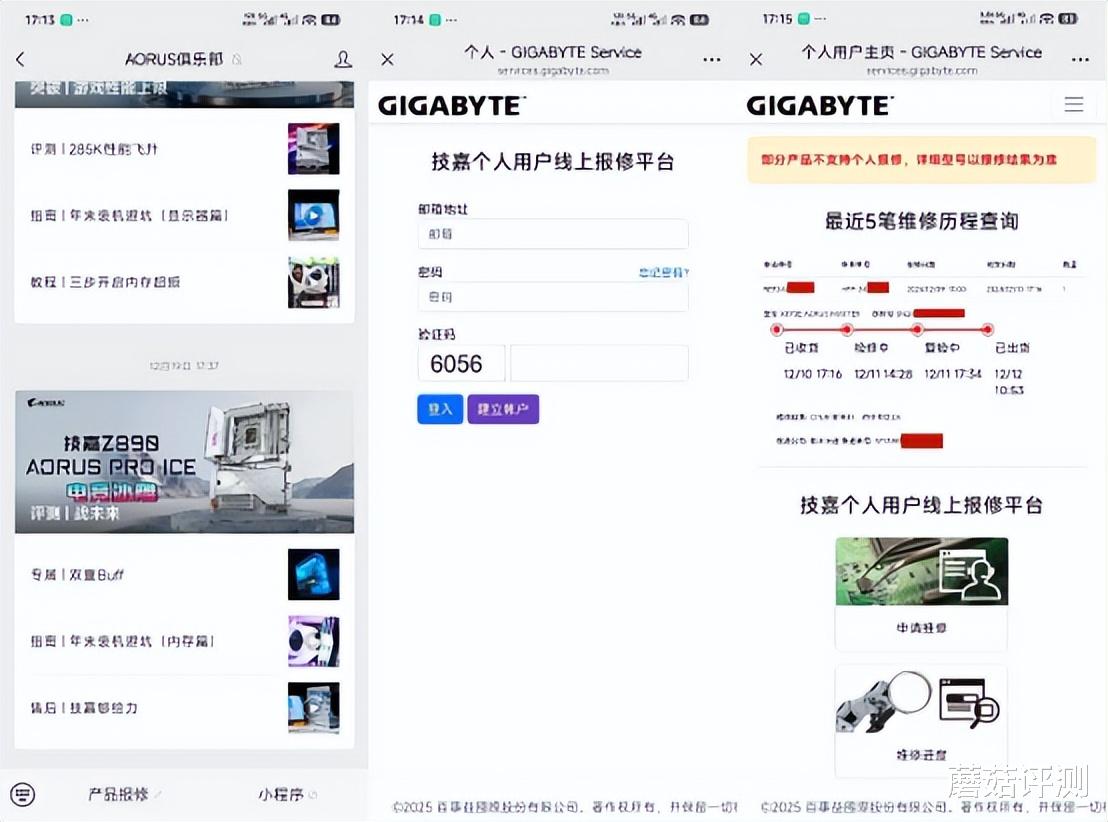Open Z890 AORUS PRO ICE banner
The width and height of the screenshot is (1108, 822).
184,462
